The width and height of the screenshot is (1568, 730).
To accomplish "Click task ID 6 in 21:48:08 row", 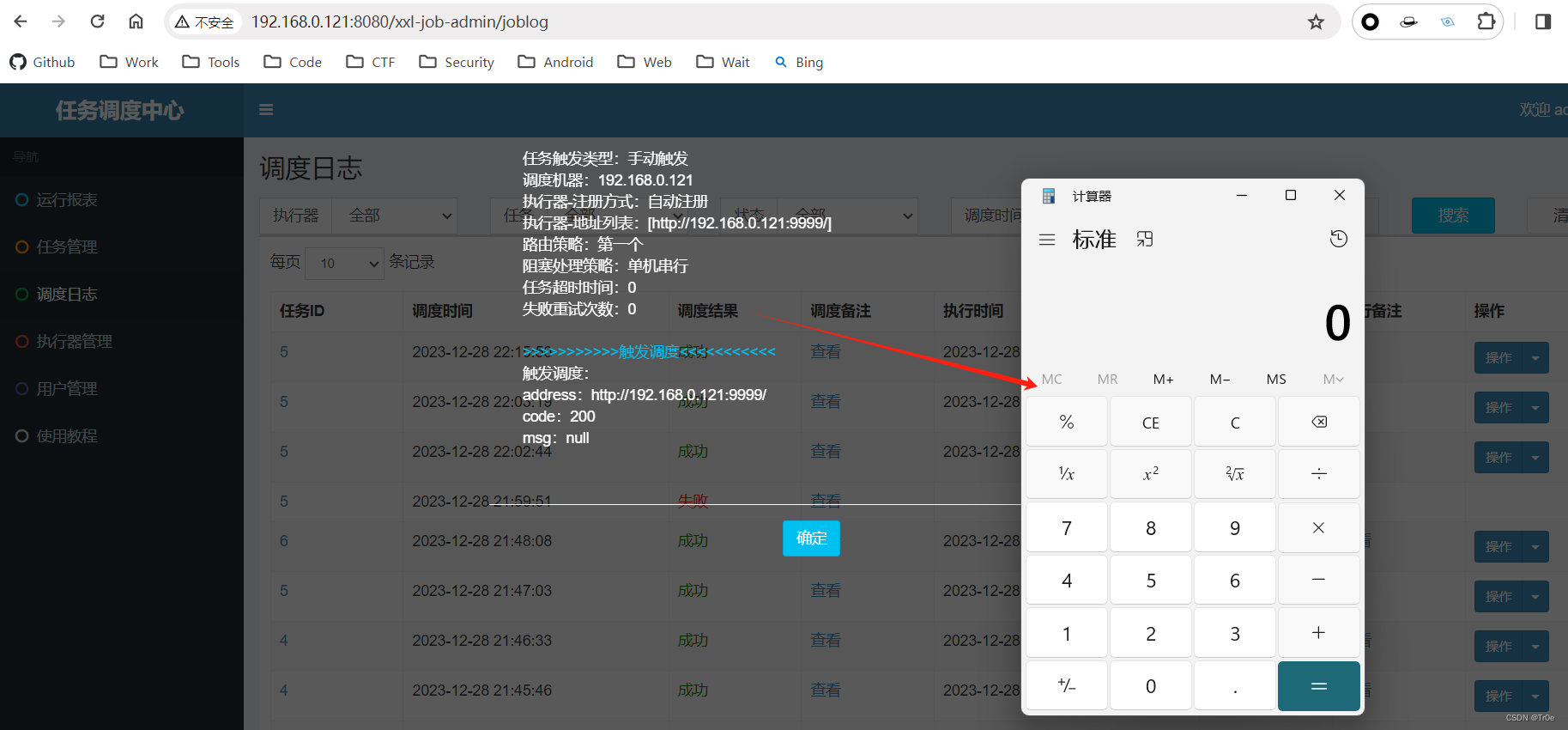I will pos(284,541).
